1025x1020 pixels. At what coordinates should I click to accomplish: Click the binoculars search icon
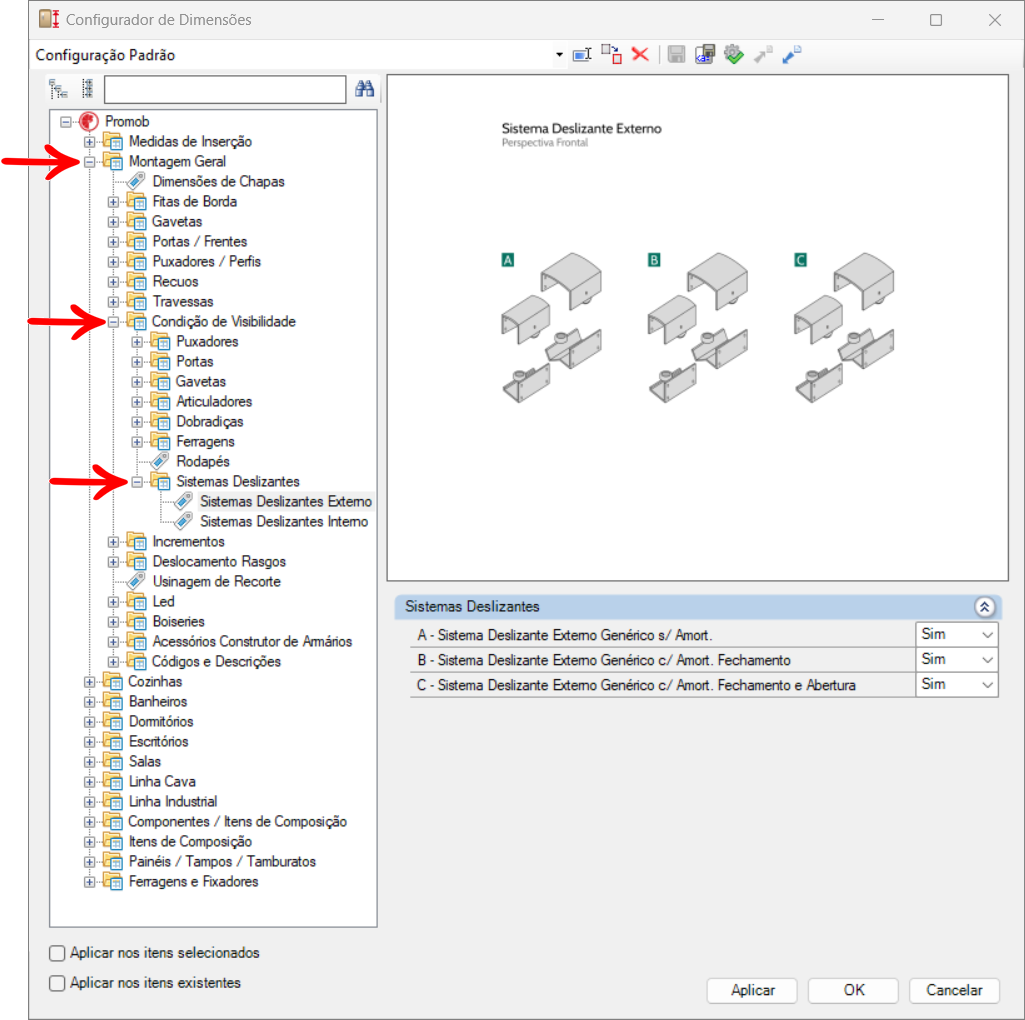point(365,90)
